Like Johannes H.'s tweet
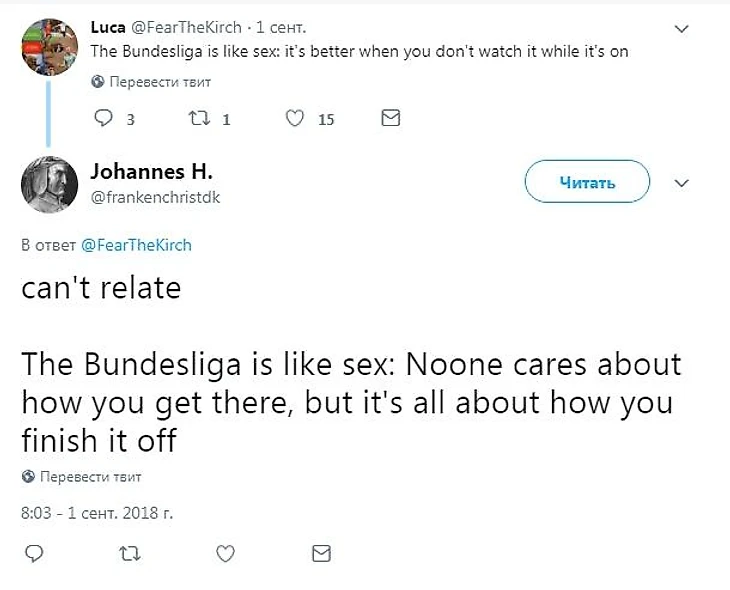The height and width of the screenshot is (590, 730). pyautogui.click(x=226, y=553)
